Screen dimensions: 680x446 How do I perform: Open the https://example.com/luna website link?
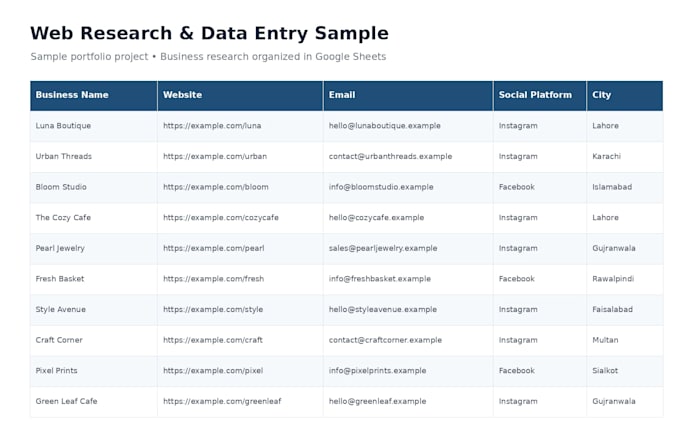(x=212, y=126)
